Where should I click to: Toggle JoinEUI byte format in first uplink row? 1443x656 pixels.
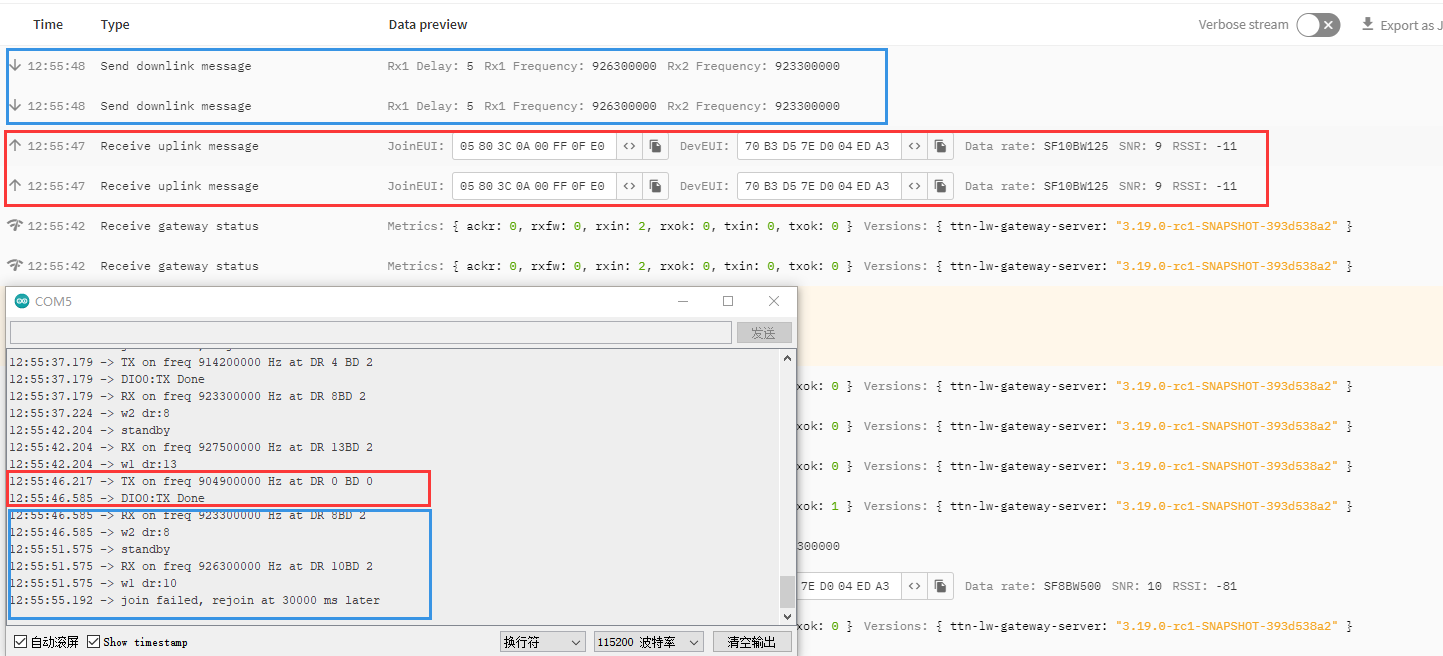point(629,146)
